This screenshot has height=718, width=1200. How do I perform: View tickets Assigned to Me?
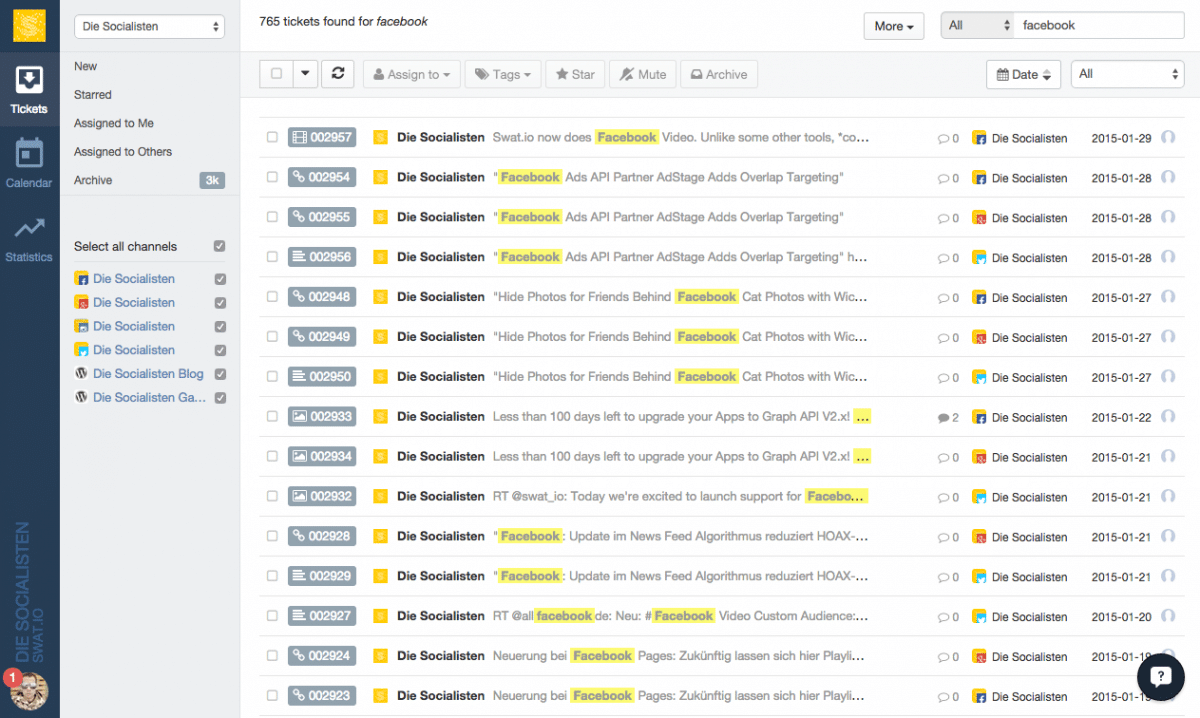[x=114, y=123]
